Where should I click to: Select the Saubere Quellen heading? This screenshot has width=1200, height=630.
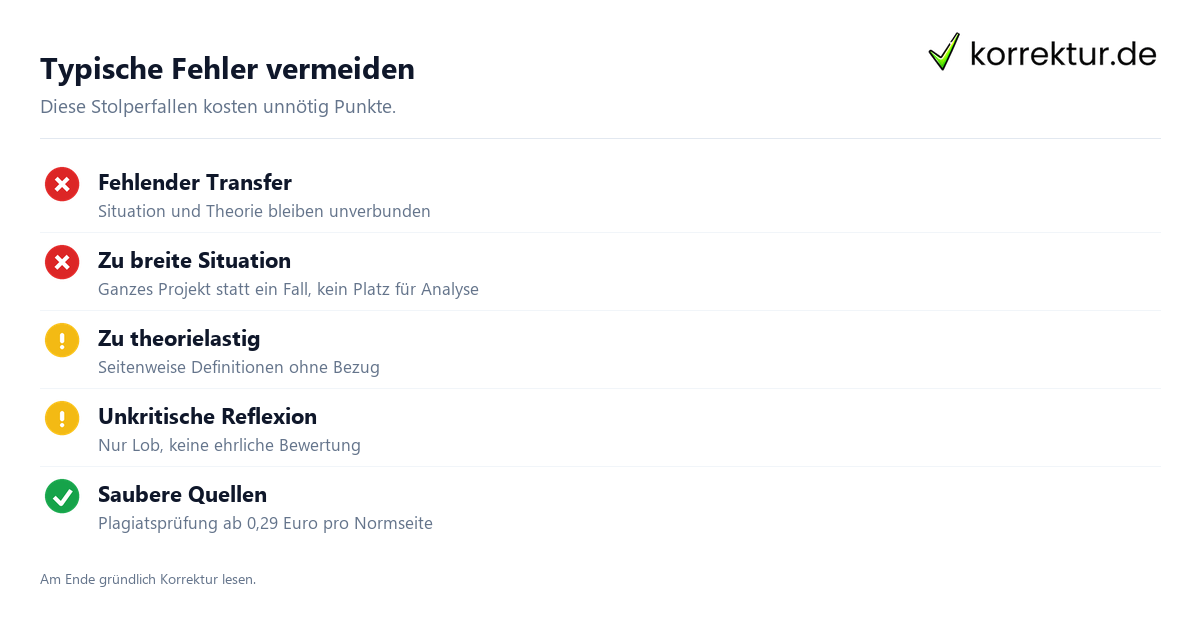[x=182, y=494]
